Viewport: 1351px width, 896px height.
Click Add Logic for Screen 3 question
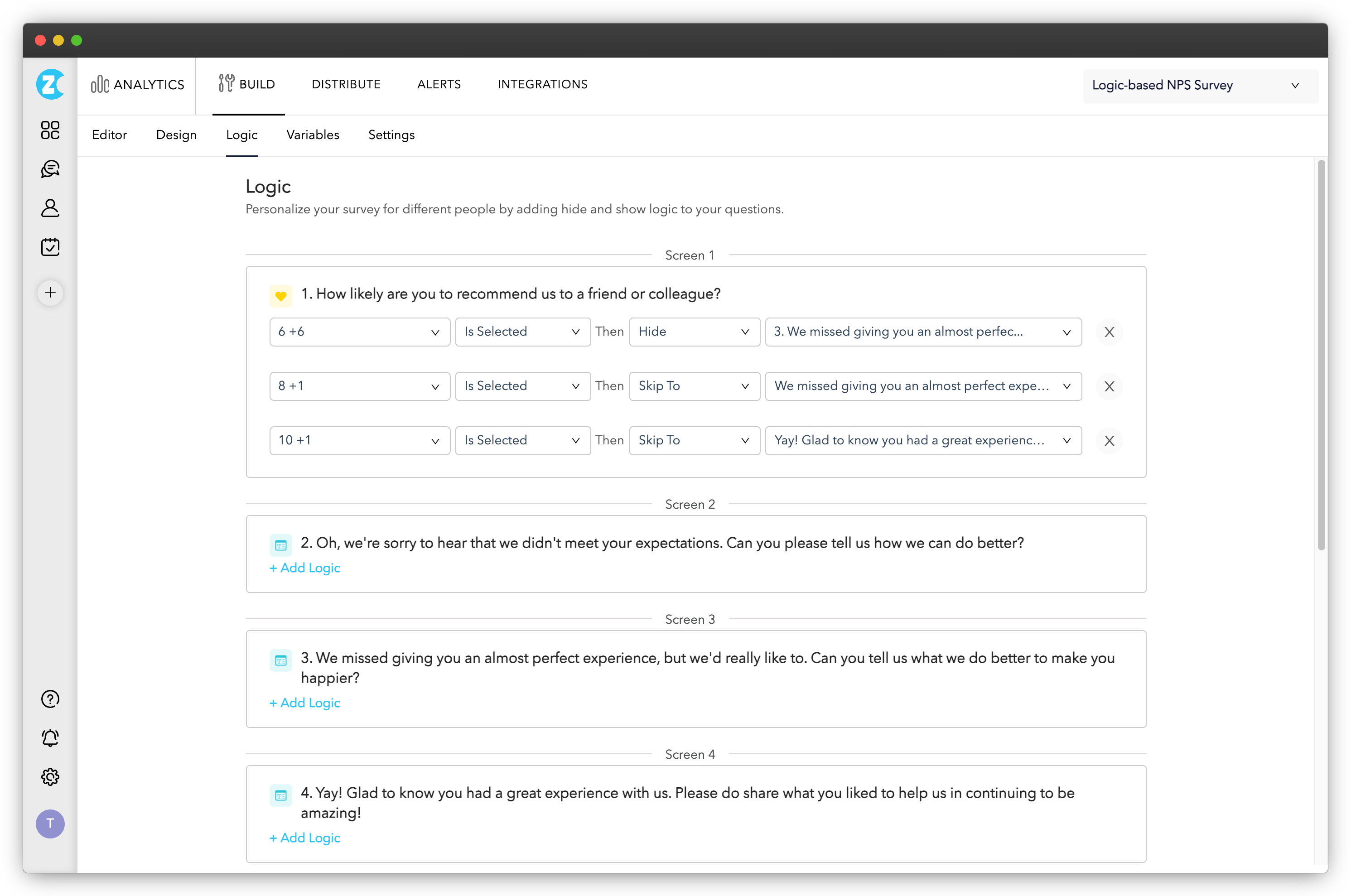coord(305,702)
